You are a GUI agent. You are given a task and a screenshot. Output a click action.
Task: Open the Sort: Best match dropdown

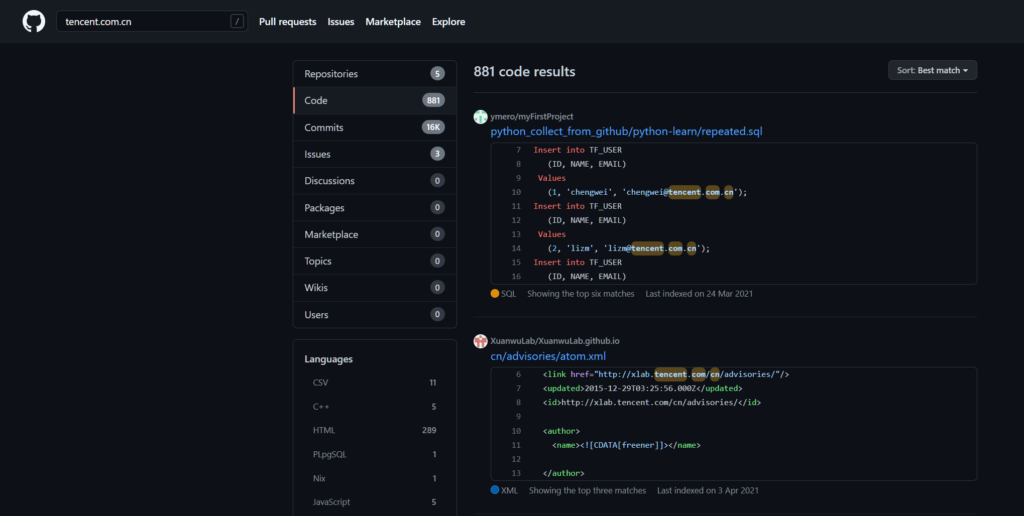(x=933, y=70)
